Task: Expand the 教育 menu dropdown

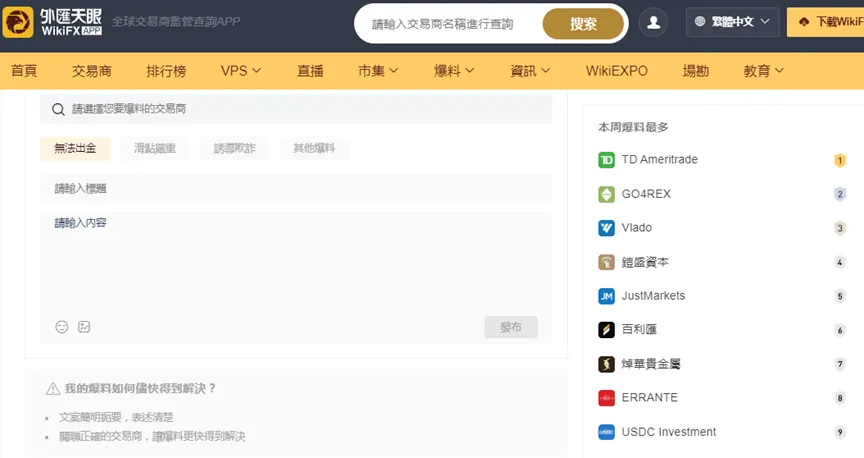Action: [763, 71]
